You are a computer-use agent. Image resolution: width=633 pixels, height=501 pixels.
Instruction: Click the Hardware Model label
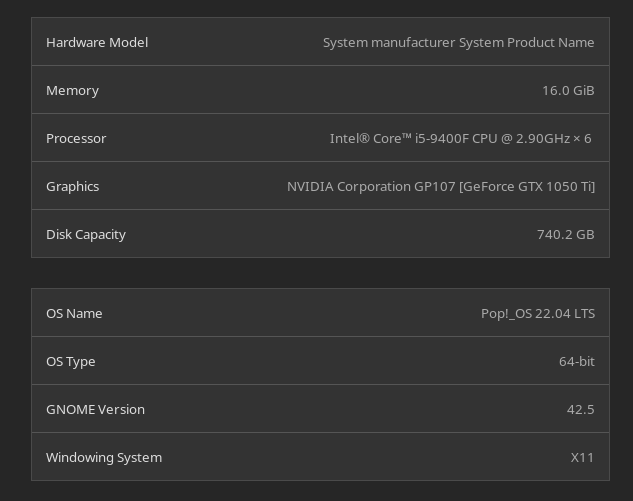97,42
